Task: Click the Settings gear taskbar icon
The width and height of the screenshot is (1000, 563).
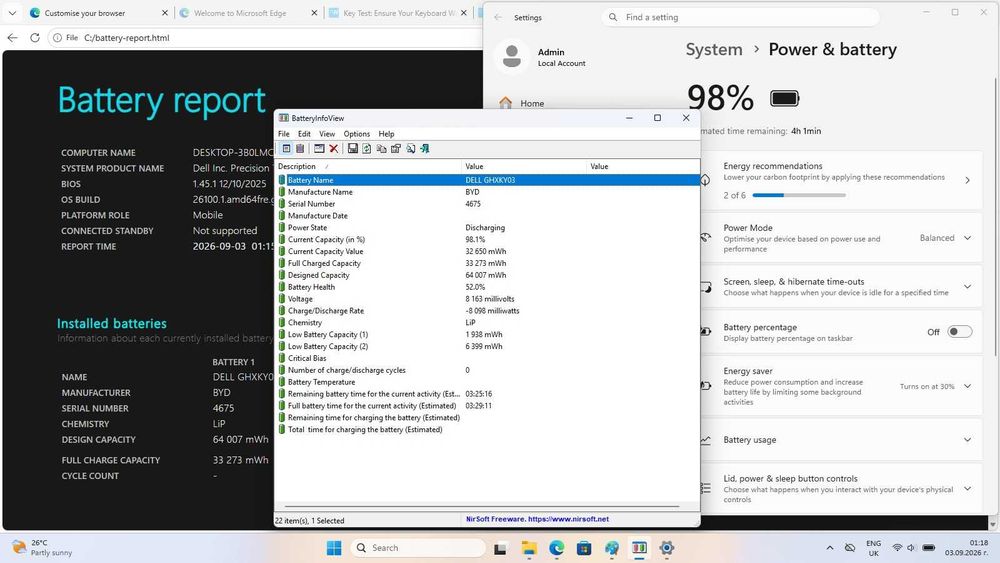Action: [x=666, y=548]
